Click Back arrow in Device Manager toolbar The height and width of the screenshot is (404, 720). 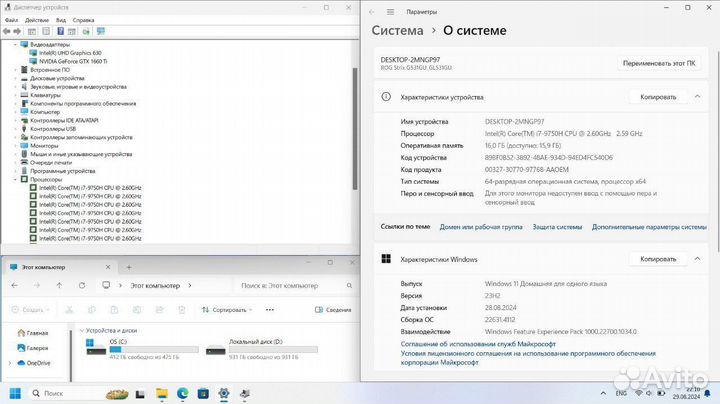coord(6,31)
